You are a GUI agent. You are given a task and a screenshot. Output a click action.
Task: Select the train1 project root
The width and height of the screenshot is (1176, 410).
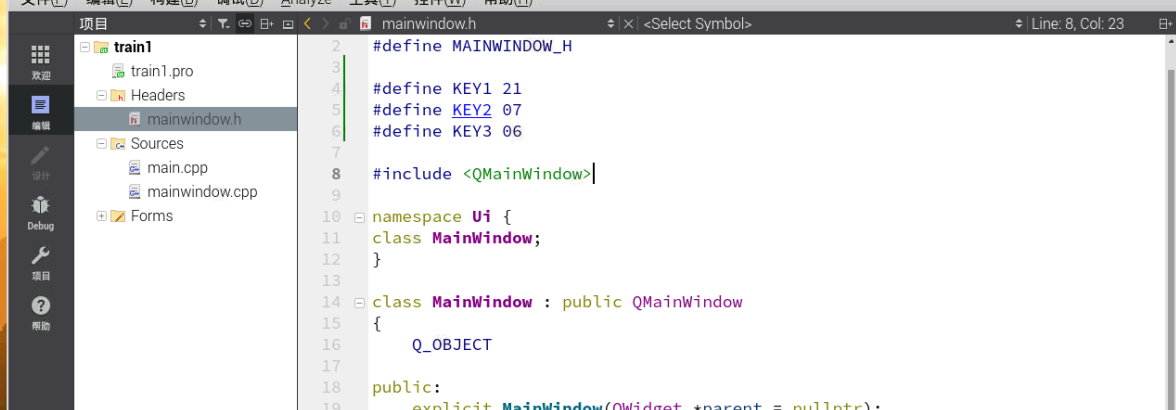[133, 47]
